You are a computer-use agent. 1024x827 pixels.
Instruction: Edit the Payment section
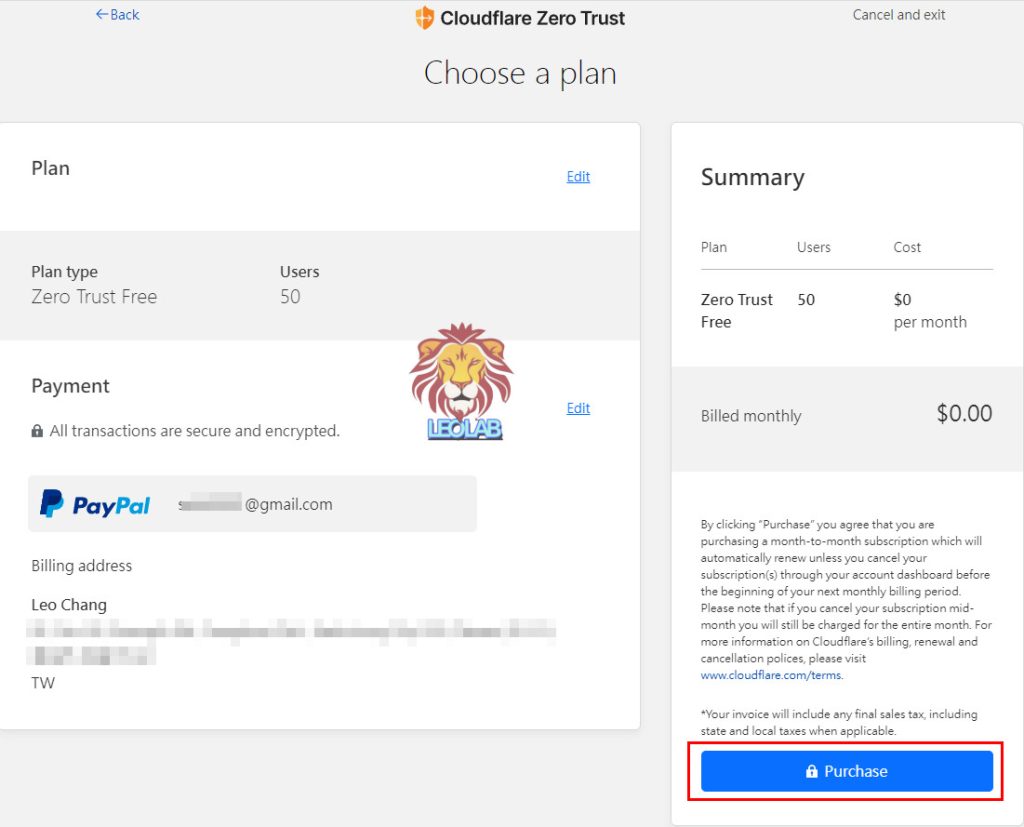point(578,408)
